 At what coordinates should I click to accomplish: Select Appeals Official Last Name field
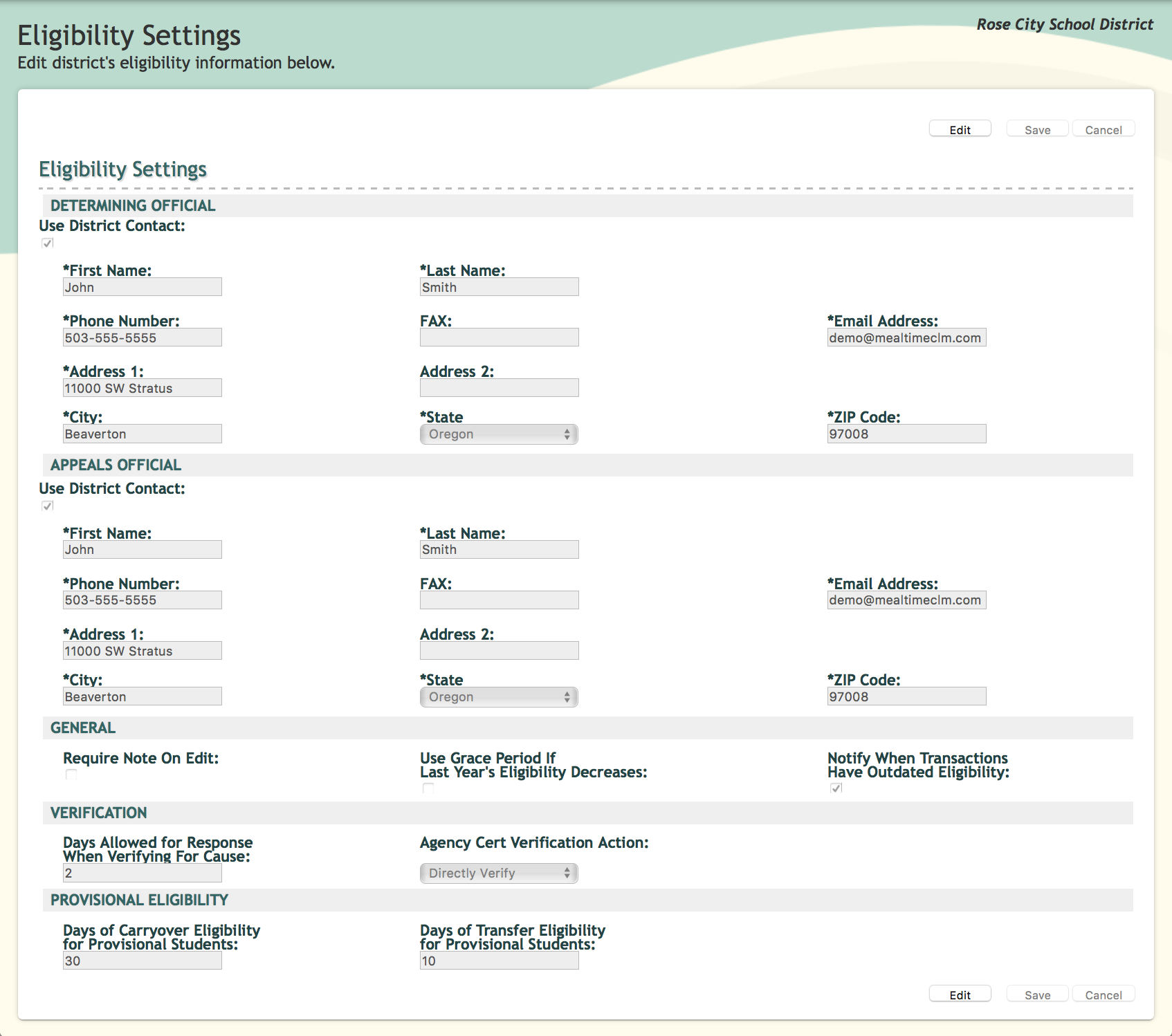point(500,550)
